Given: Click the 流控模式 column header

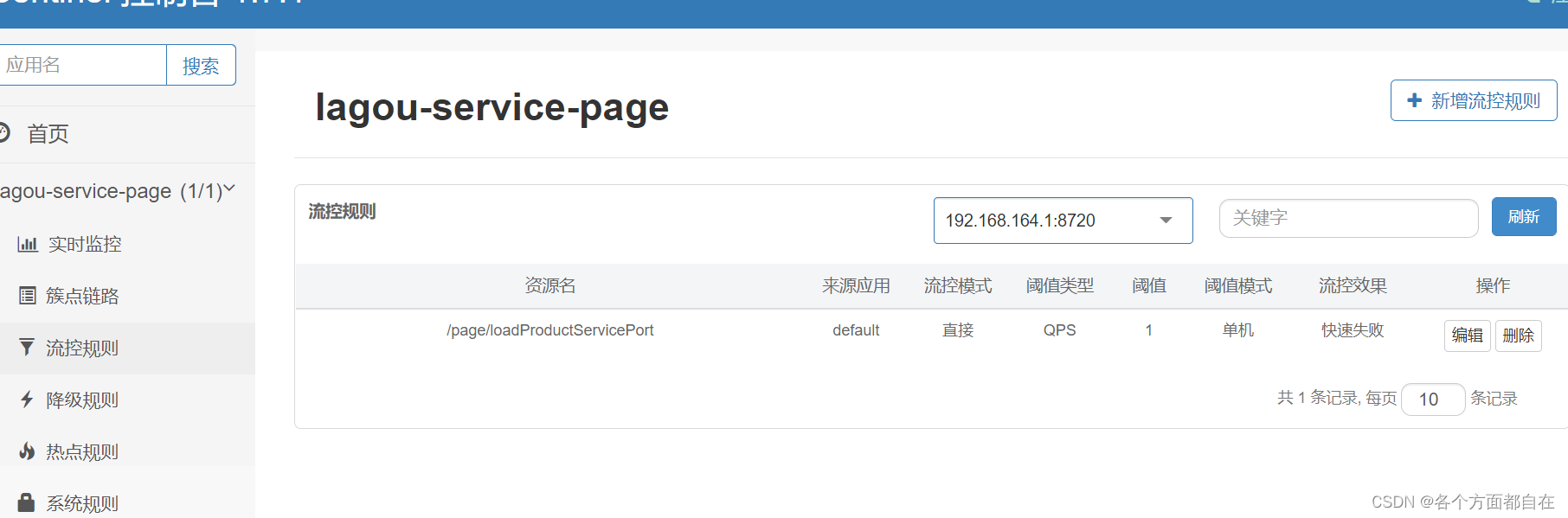Looking at the screenshot, I should 958,285.
